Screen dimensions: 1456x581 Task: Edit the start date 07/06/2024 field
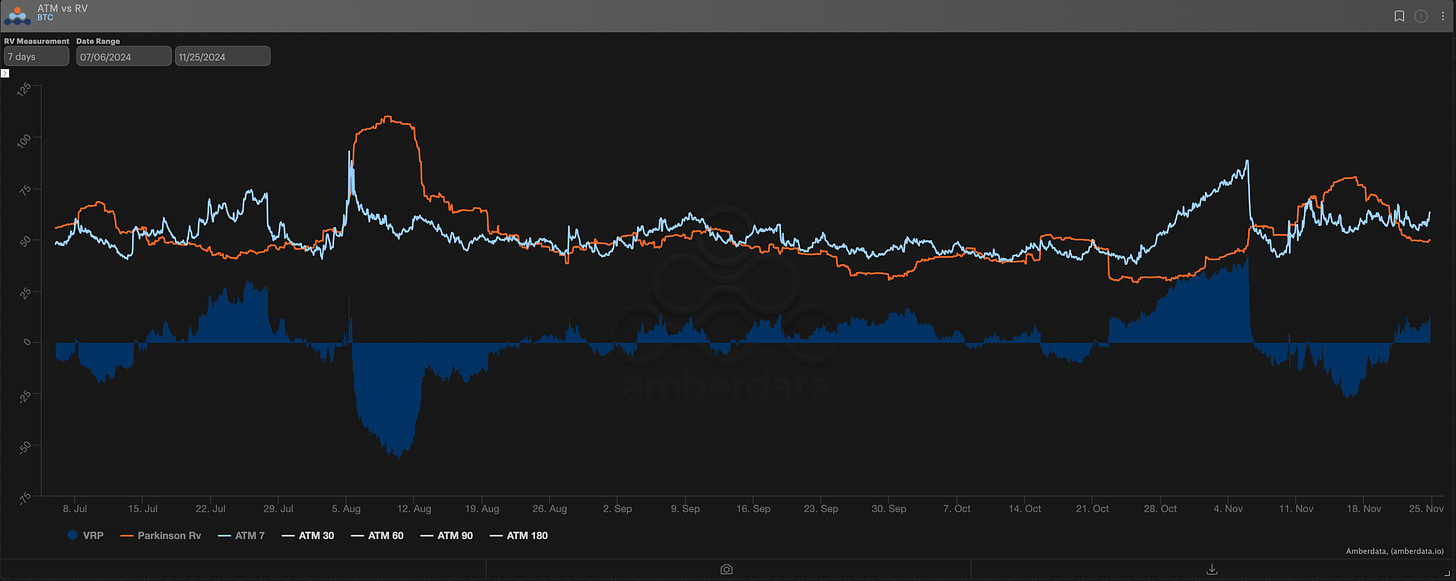[x=125, y=56]
